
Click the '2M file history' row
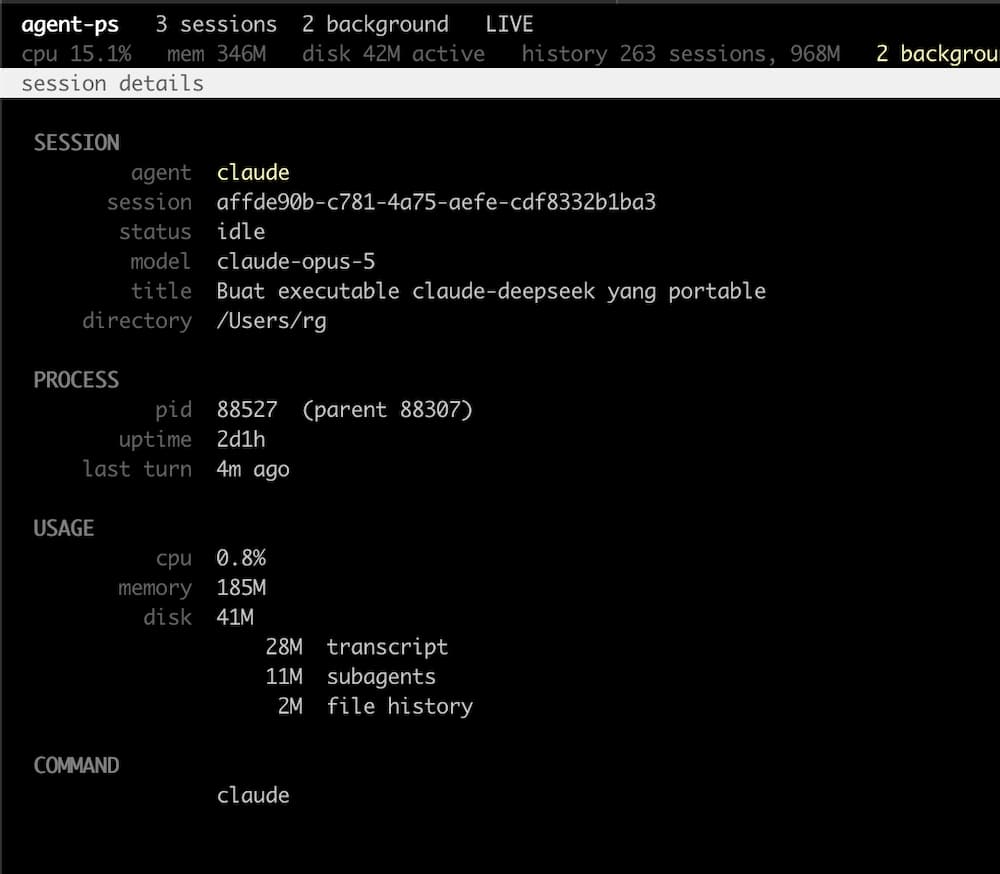[x=376, y=706]
